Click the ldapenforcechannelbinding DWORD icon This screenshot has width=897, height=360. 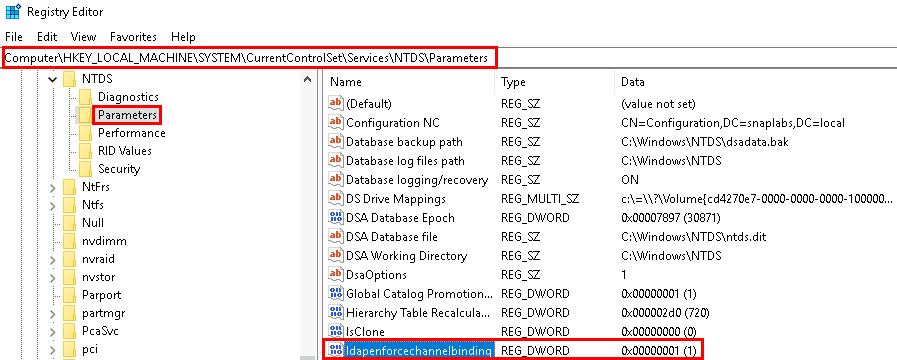point(335,350)
